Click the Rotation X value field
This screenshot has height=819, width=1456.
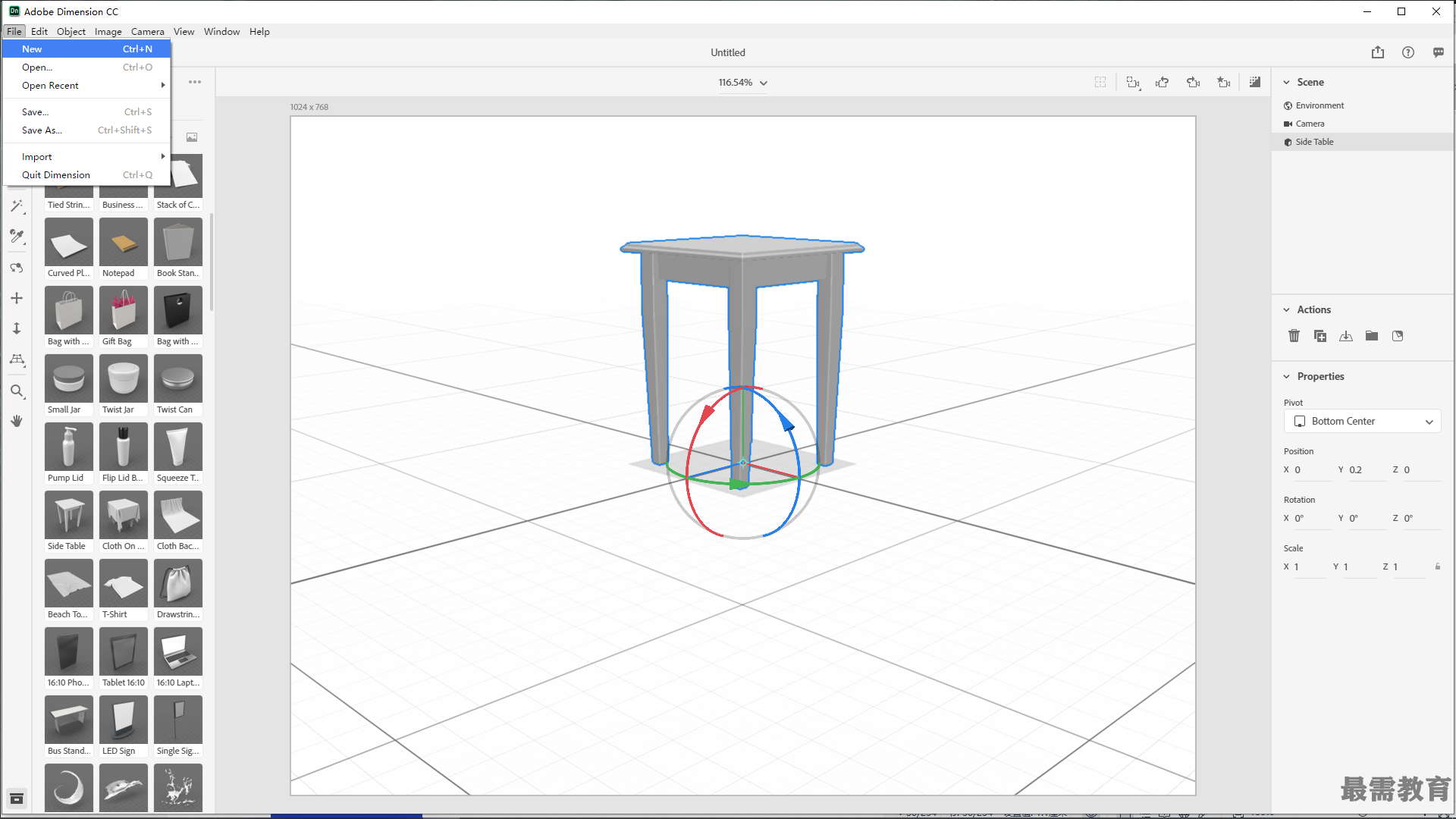pos(1312,519)
